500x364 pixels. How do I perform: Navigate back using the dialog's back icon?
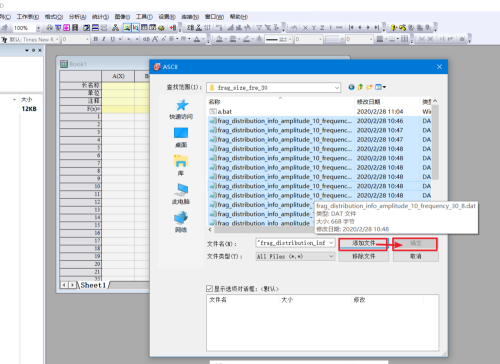click(x=351, y=87)
